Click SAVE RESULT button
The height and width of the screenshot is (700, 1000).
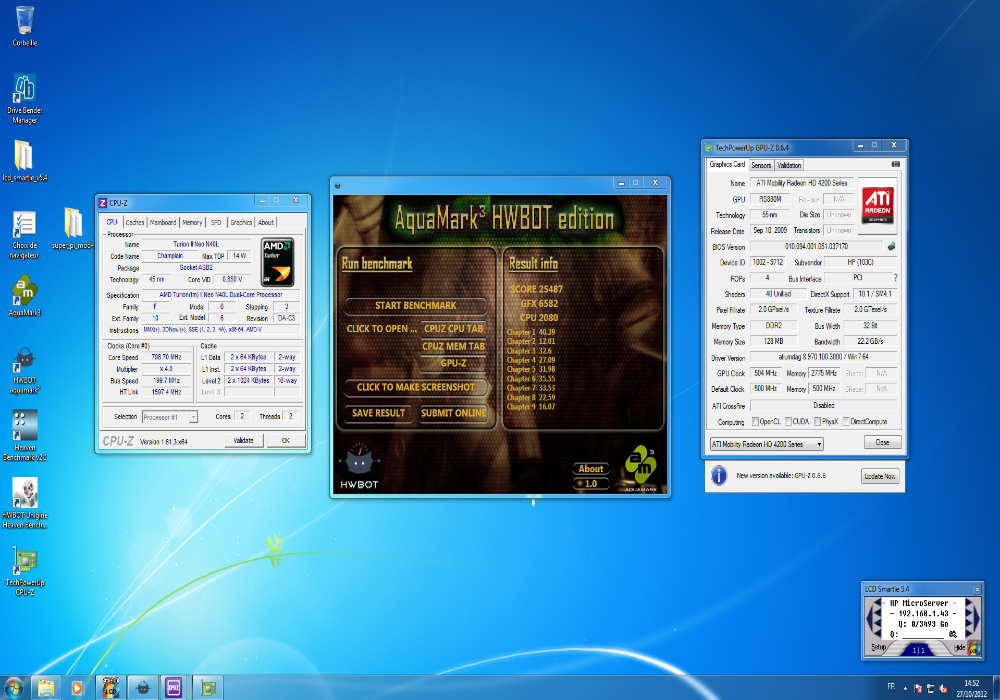pyautogui.click(x=378, y=413)
